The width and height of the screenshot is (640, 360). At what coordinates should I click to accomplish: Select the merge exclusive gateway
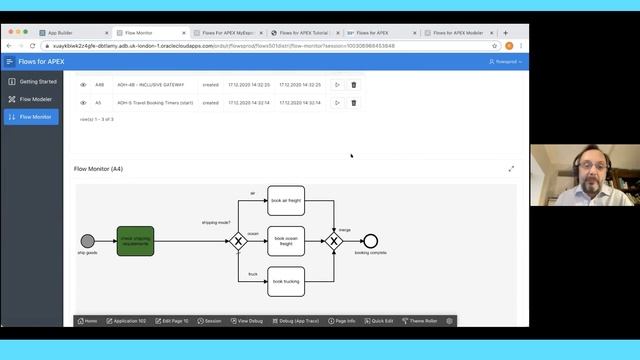click(334, 241)
